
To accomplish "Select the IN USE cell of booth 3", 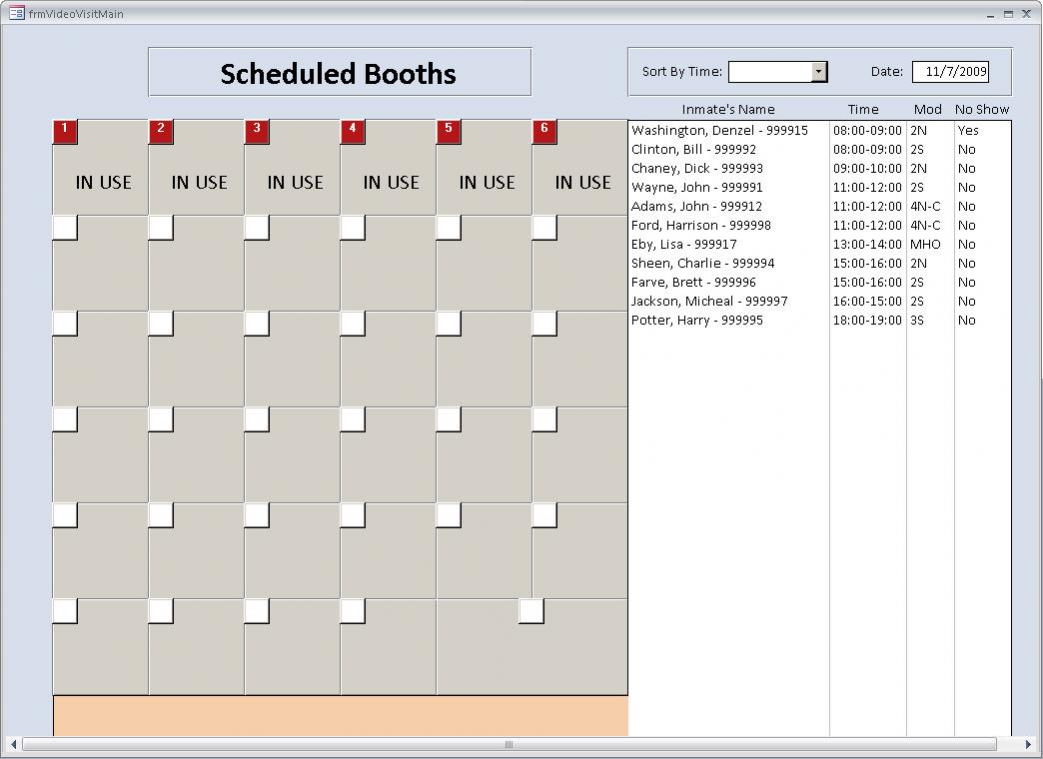I will tap(293, 168).
